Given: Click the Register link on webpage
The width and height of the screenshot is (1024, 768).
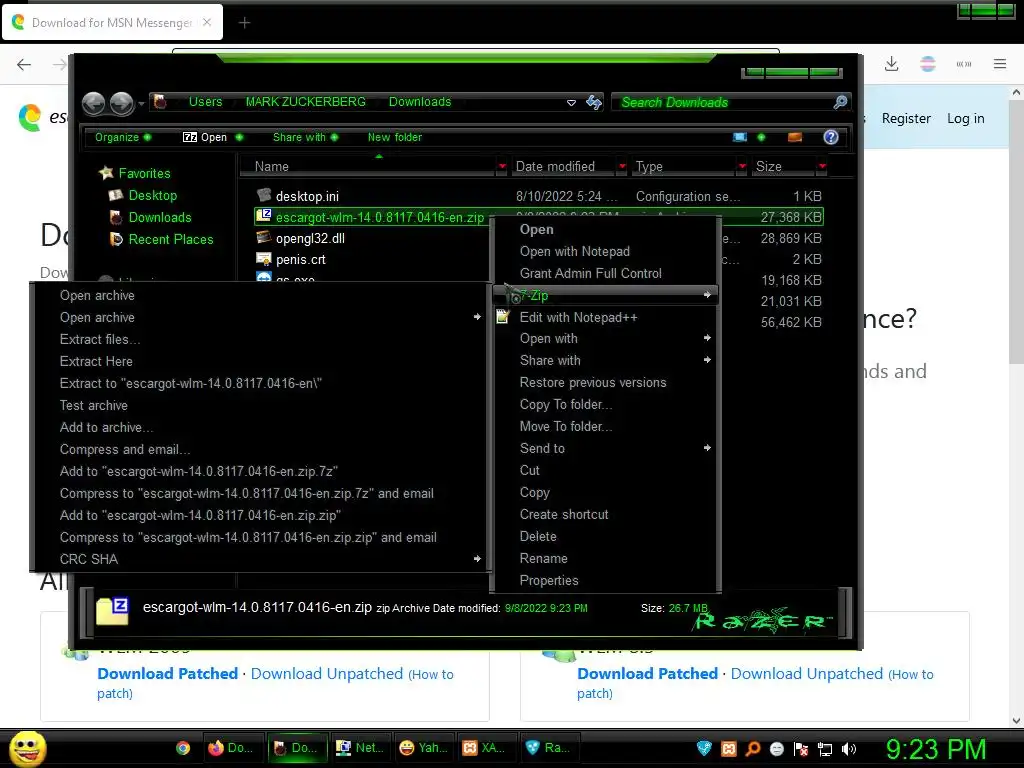Looking at the screenshot, I should point(906,118).
